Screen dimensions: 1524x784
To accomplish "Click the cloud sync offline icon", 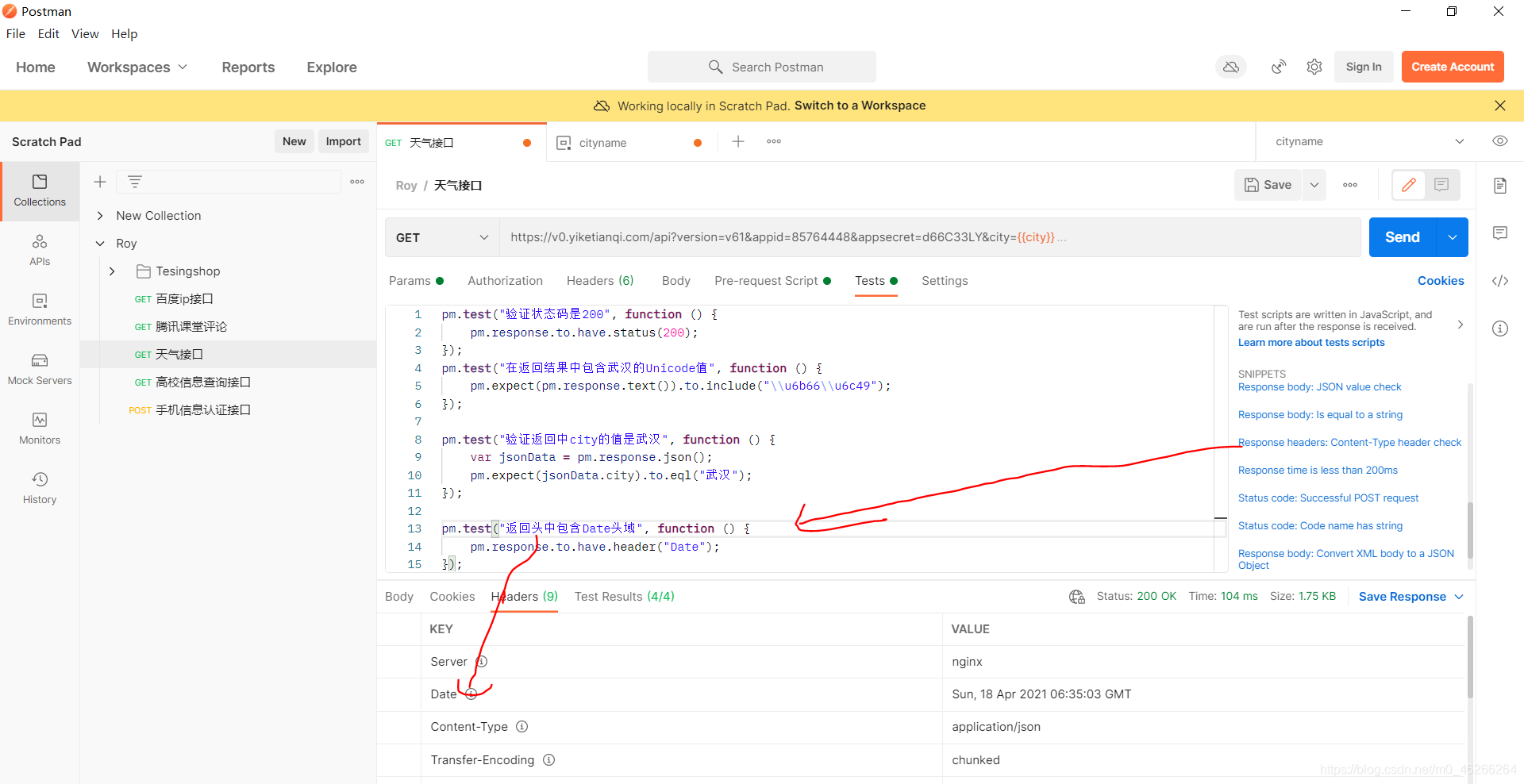I will tap(1231, 67).
